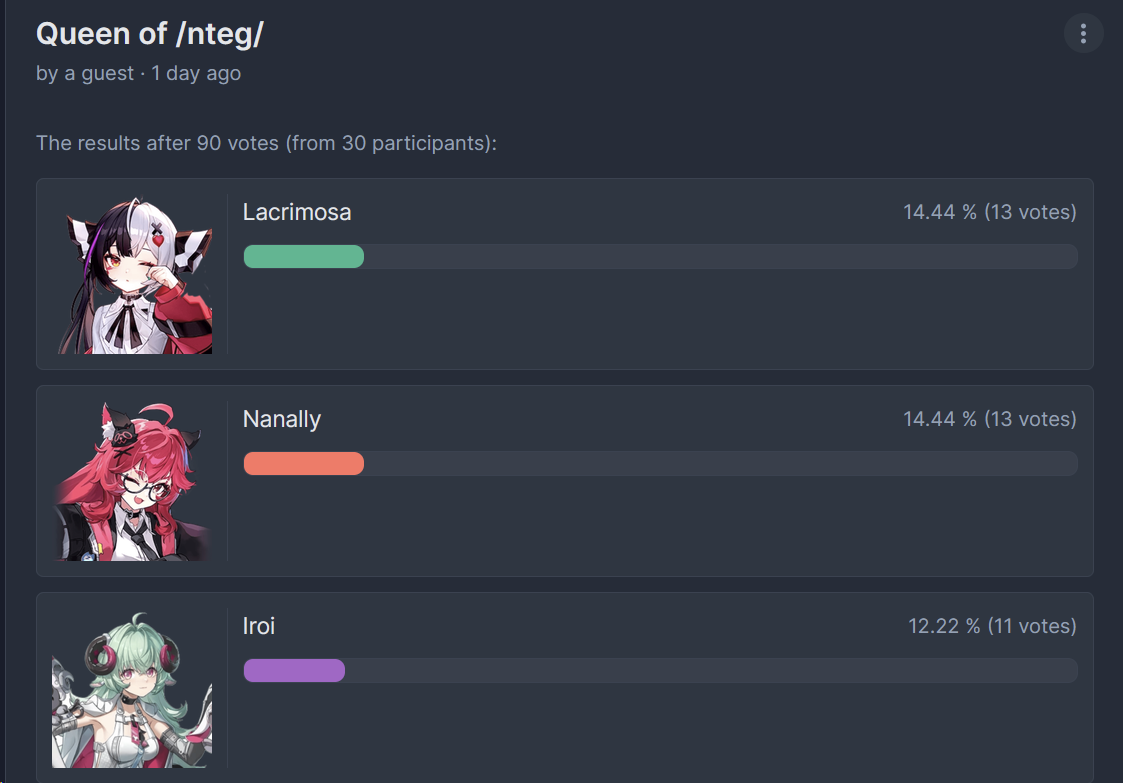Viewport: 1123px width, 783px height.
Task: Click the Lacrimosa character thumbnail
Action: [132, 274]
